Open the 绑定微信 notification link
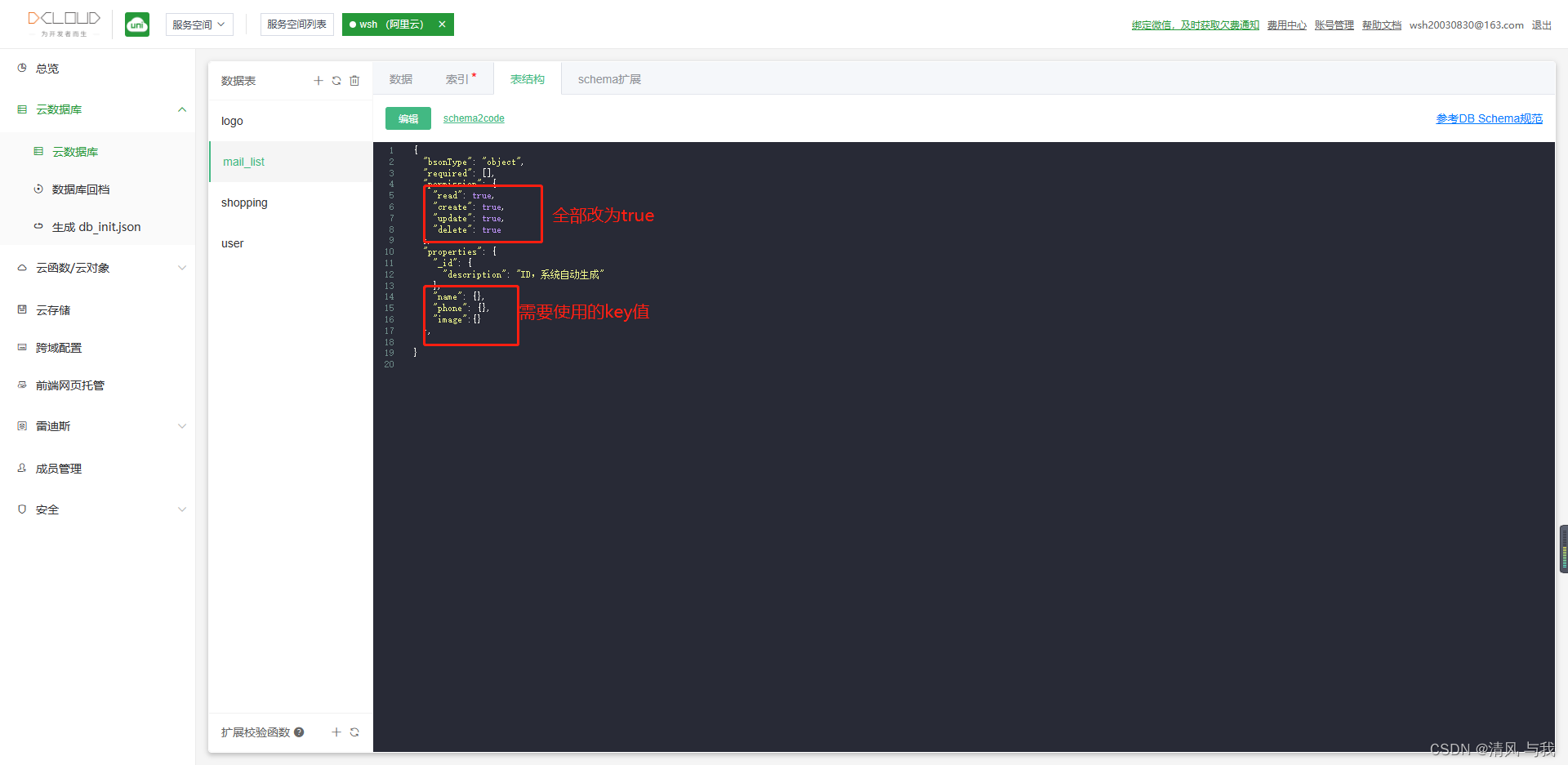Image resolution: width=1568 pixels, height=765 pixels. [x=1195, y=25]
